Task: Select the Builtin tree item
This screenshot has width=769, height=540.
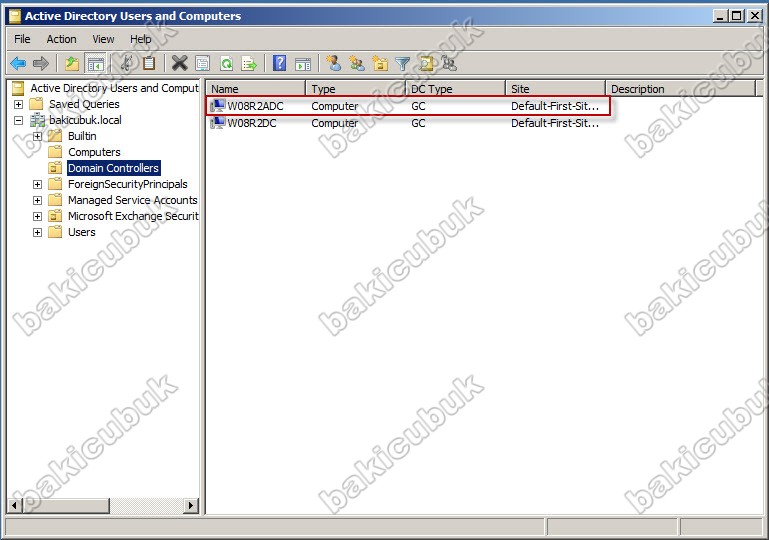Action: 82,136
